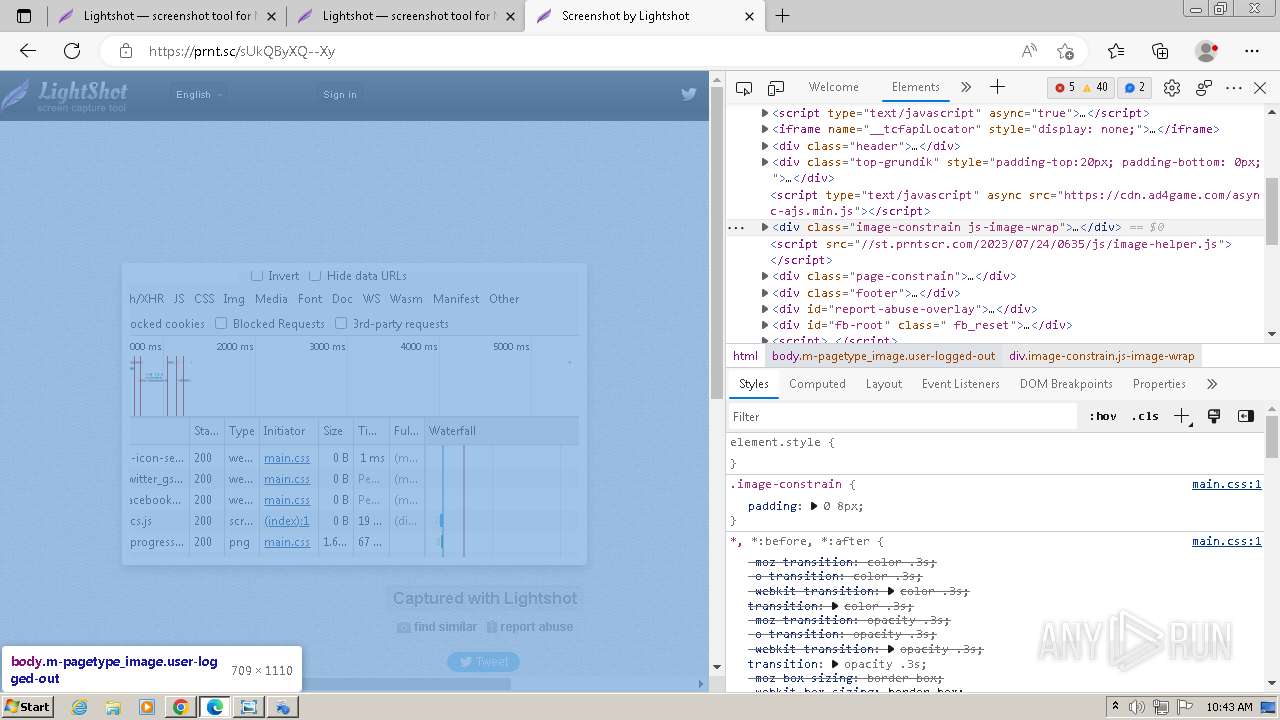Screen dimensions: 1280x720
Task: Add this page to favorites star icon
Action: 1065,51
